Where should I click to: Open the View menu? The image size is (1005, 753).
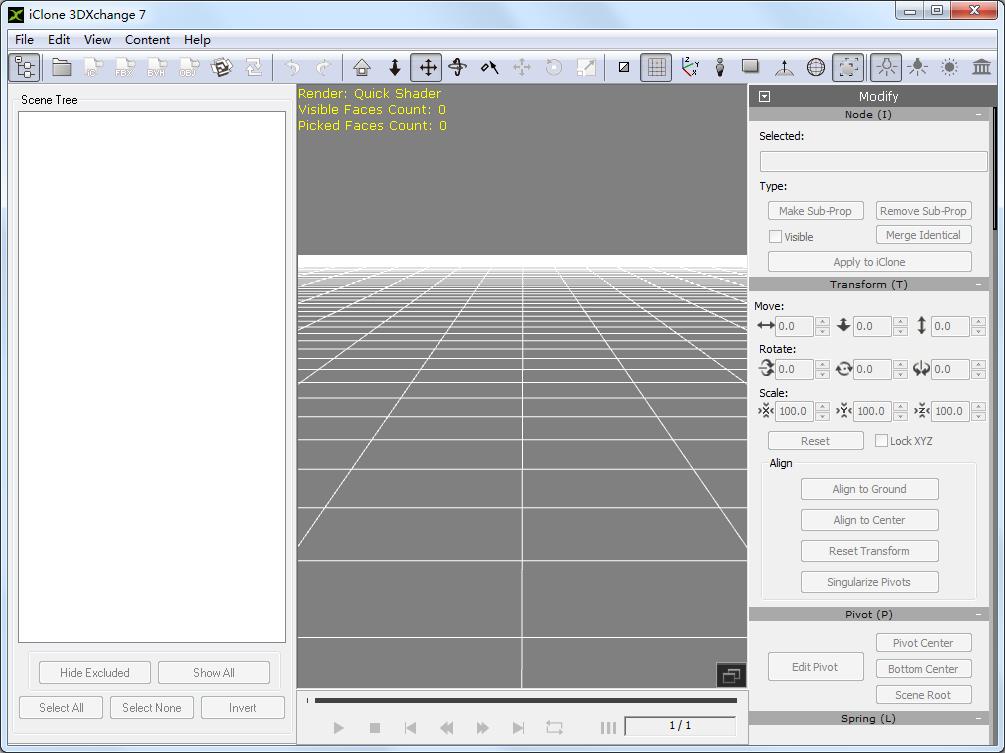97,40
